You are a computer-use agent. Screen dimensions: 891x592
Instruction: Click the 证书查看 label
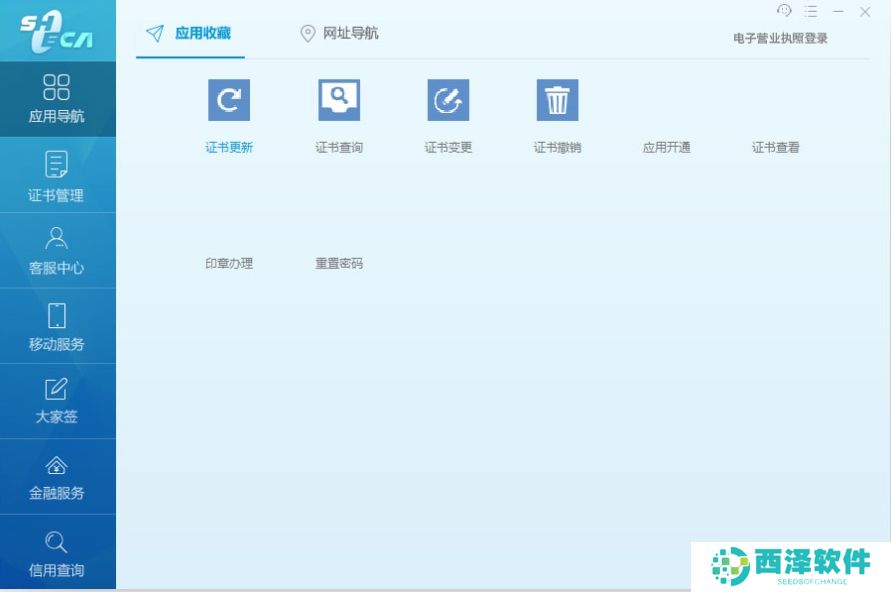coord(776,148)
